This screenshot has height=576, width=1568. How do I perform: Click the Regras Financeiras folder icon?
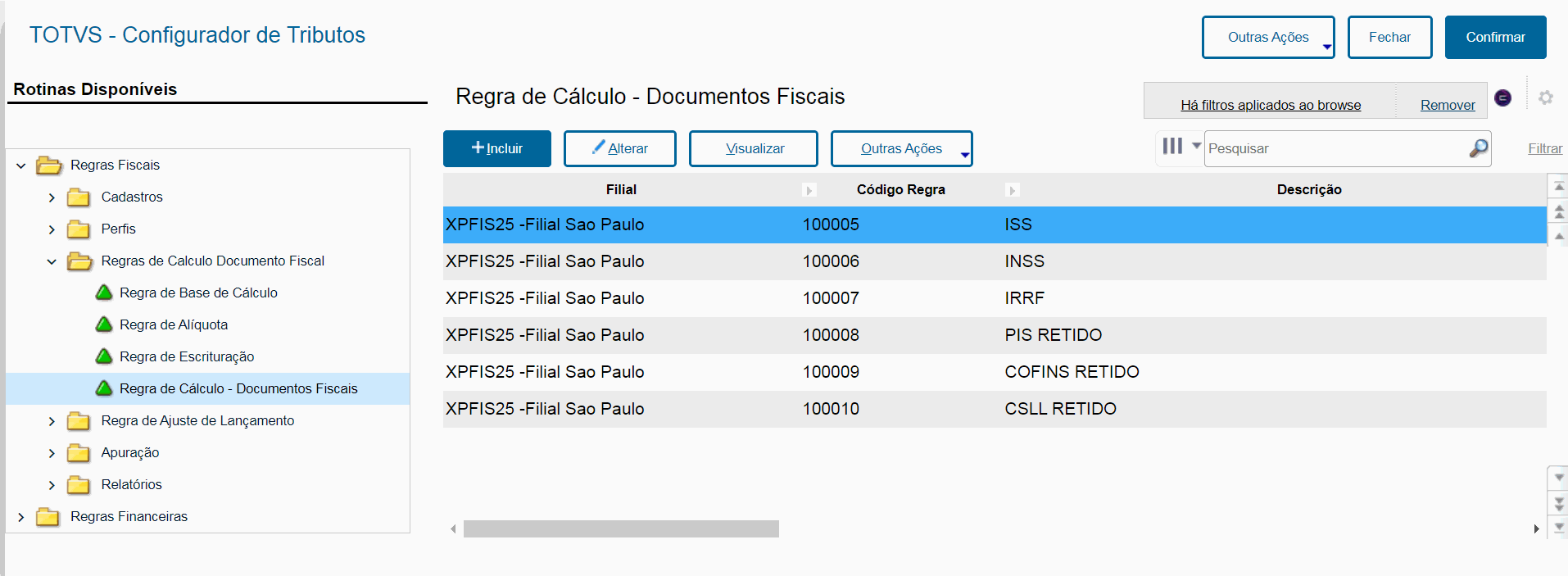(x=48, y=517)
